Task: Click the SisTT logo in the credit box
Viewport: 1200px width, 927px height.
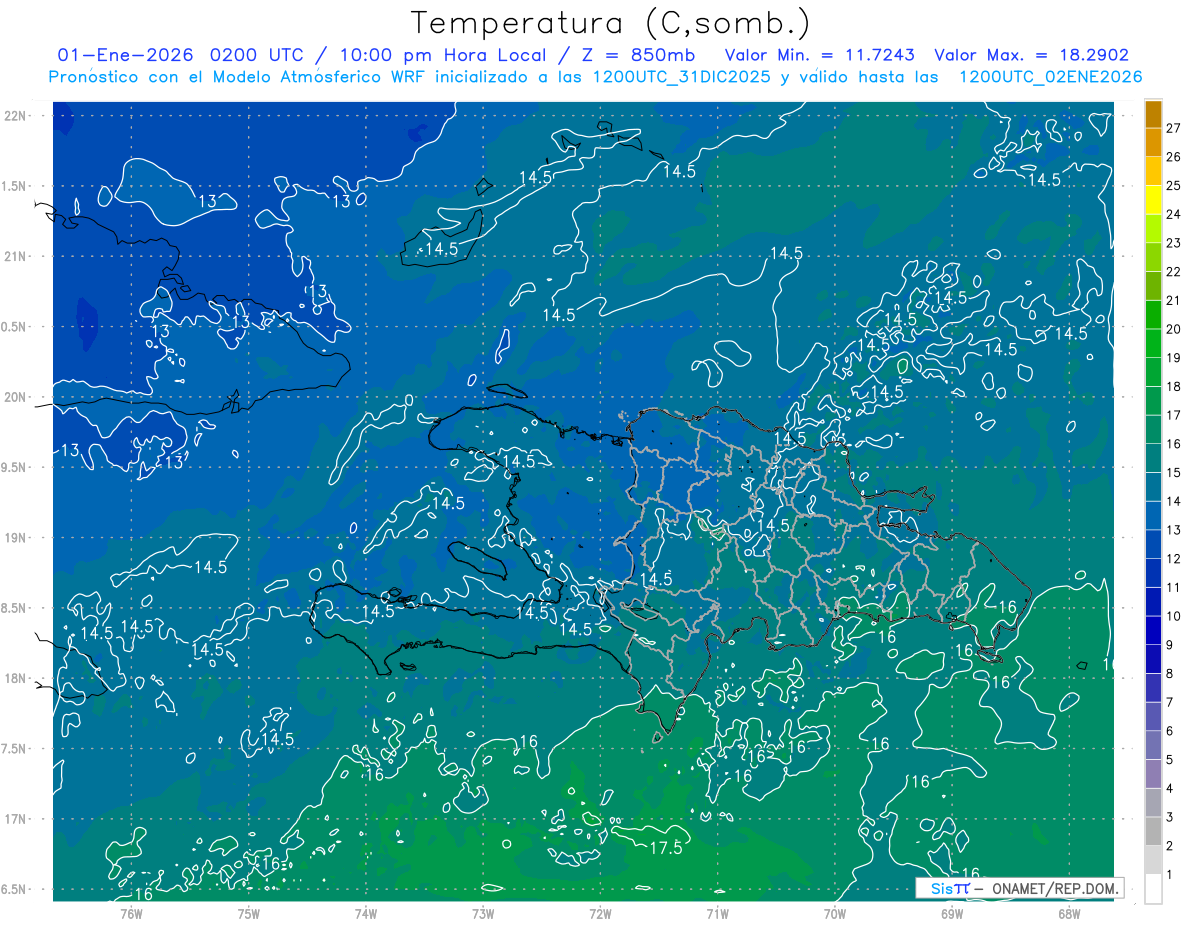Action: tap(949, 888)
